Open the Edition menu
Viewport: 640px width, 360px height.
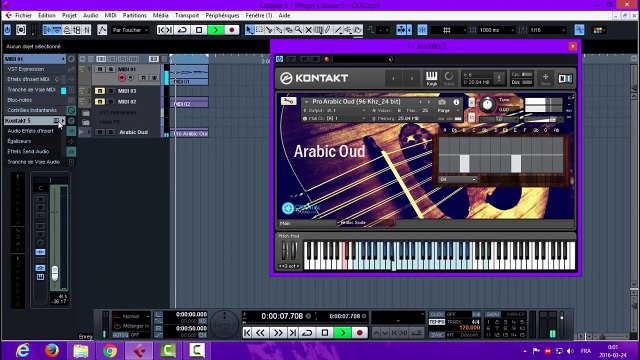pyautogui.click(x=47, y=16)
